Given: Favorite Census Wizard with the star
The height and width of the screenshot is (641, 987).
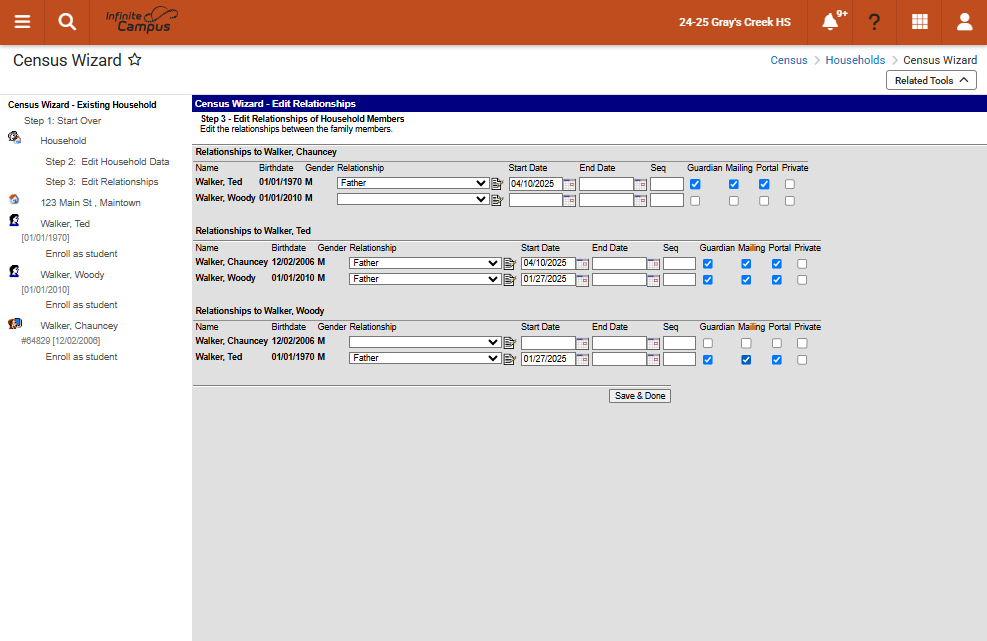Looking at the screenshot, I should click(x=135, y=60).
